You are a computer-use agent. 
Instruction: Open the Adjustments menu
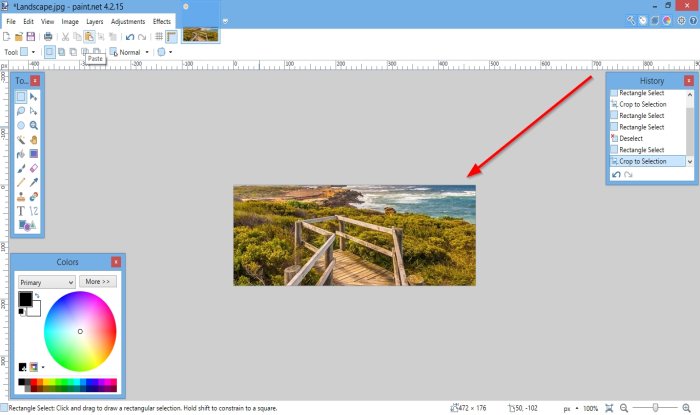click(128, 21)
